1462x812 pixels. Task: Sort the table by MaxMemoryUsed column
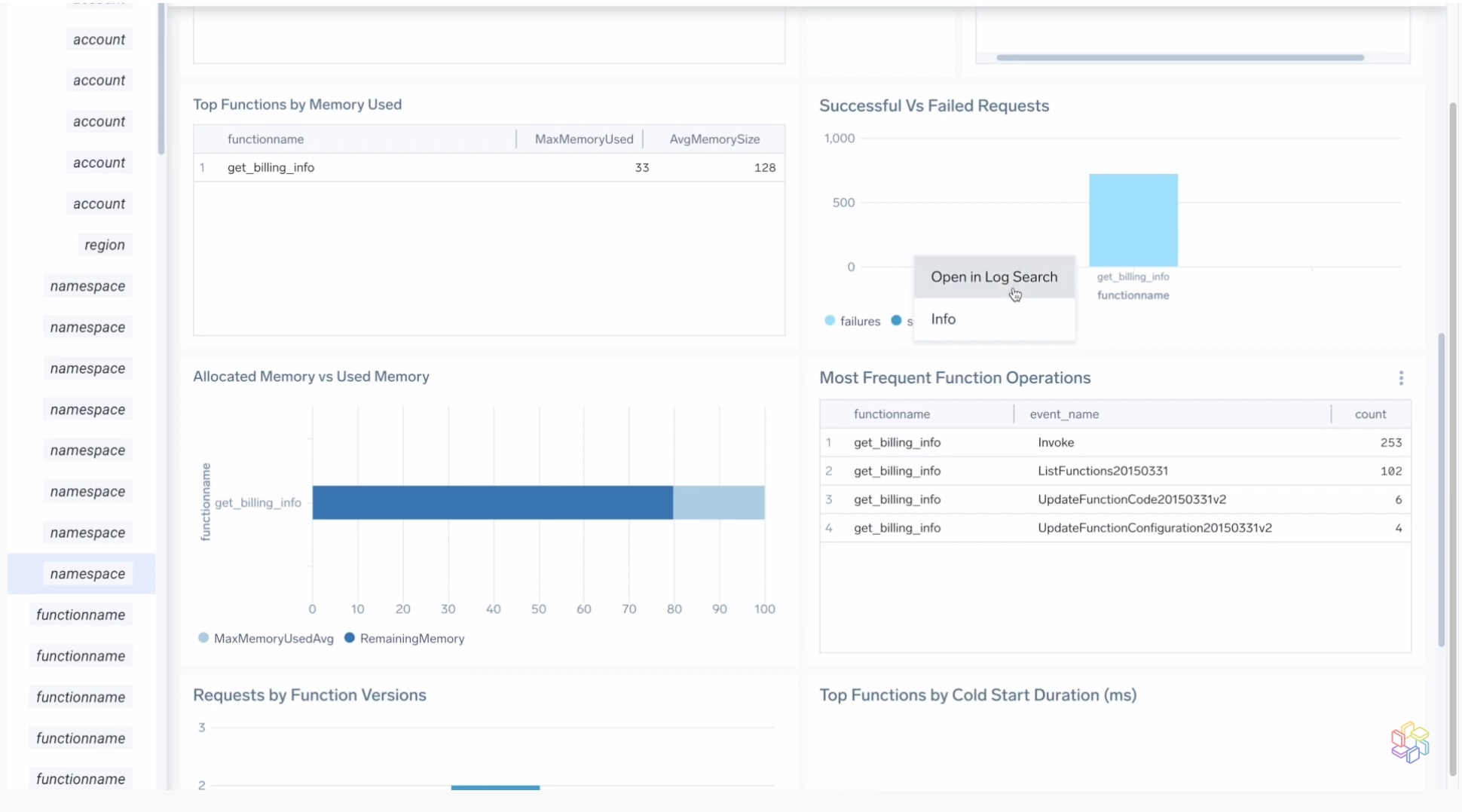[x=583, y=139]
